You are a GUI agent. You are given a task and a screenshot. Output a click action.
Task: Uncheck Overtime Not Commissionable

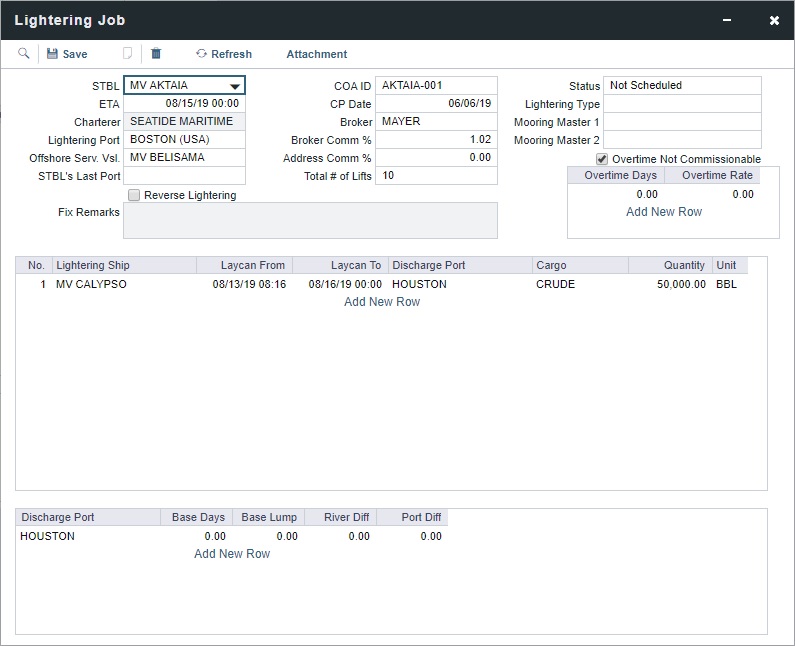point(601,159)
